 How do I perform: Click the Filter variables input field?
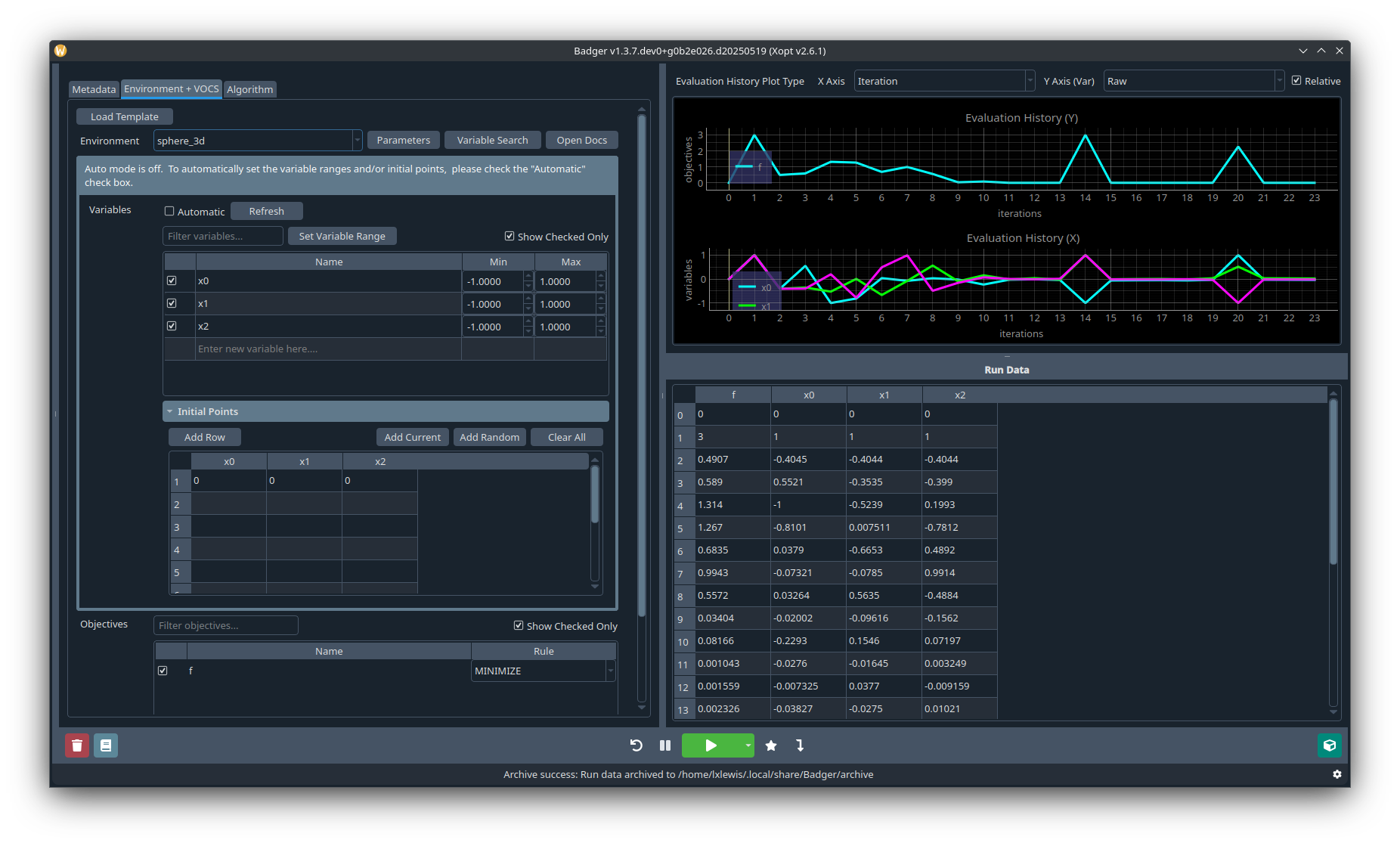tap(223, 236)
